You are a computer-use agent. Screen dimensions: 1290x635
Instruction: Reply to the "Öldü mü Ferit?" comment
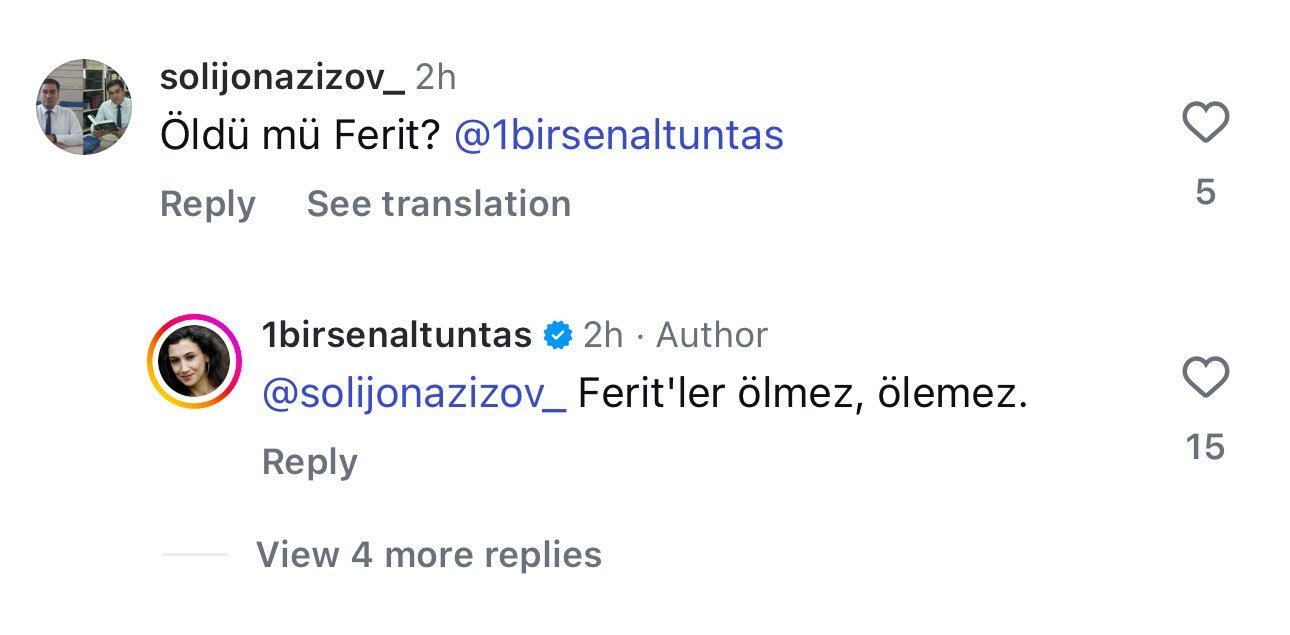(208, 204)
